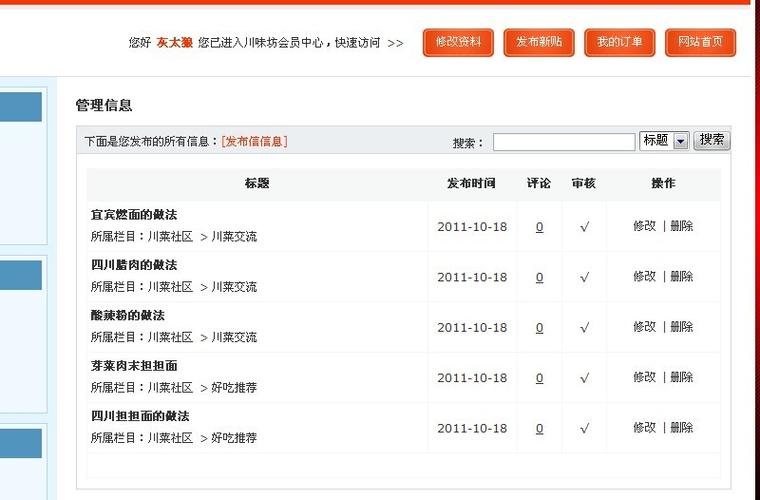Click the 搜索 button

pyautogui.click(x=712, y=141)
